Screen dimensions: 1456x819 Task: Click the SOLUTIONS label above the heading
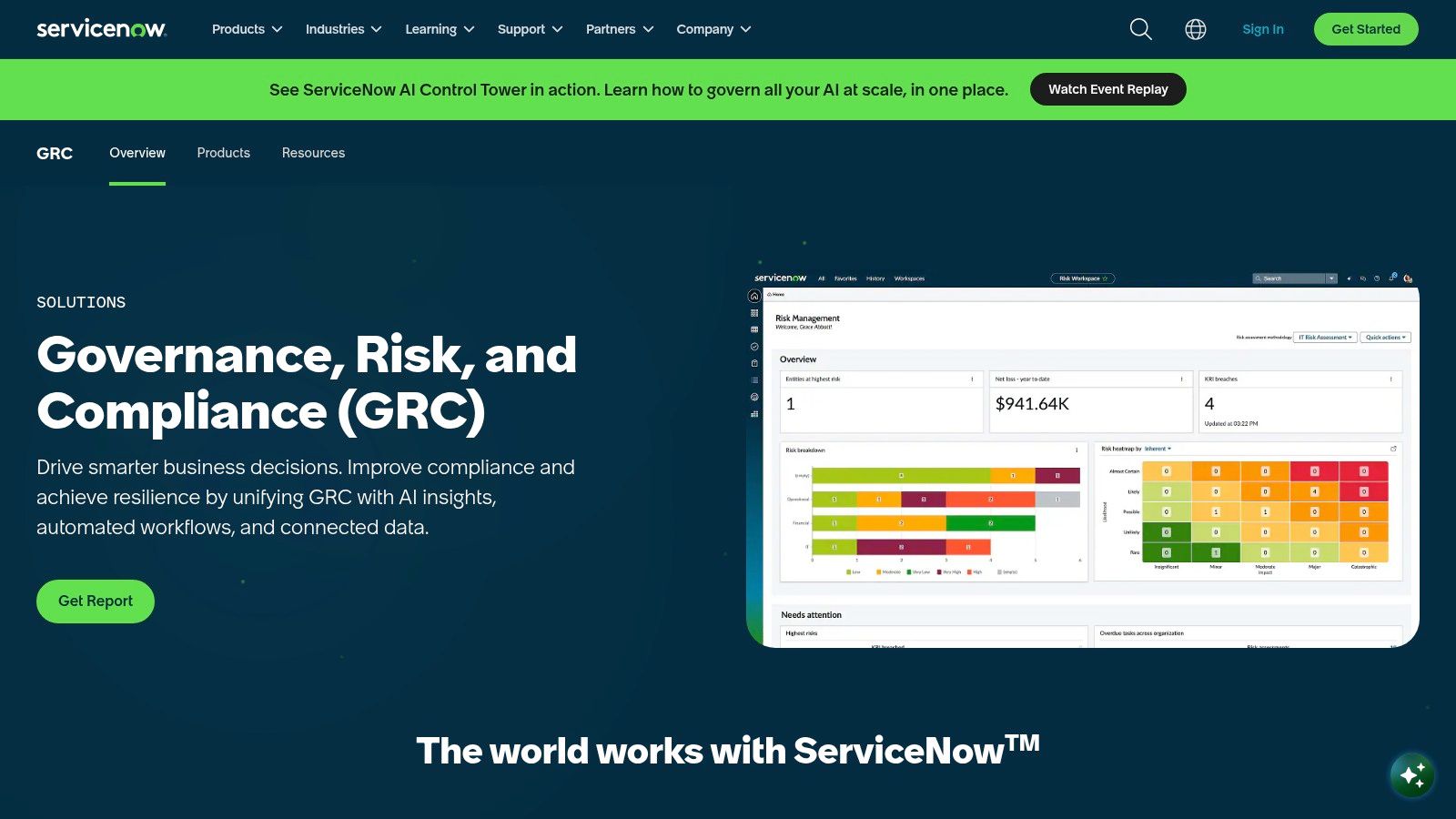81,302
